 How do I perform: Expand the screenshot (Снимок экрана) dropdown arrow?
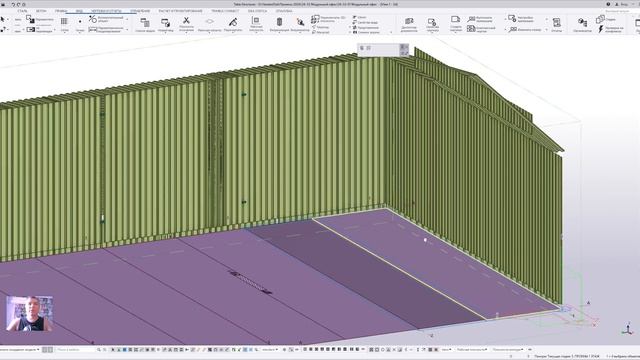pos(391,32)
